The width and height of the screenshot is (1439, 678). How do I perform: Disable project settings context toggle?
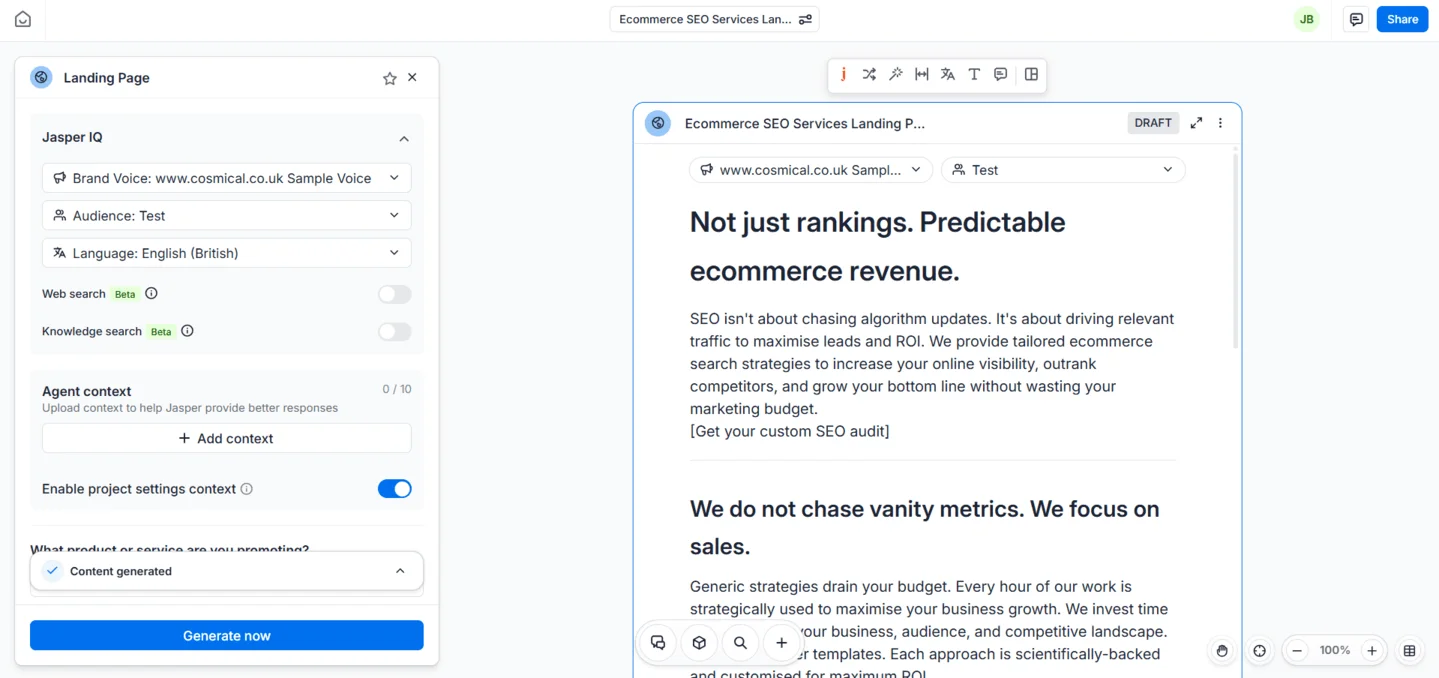[x=394, y=489]
